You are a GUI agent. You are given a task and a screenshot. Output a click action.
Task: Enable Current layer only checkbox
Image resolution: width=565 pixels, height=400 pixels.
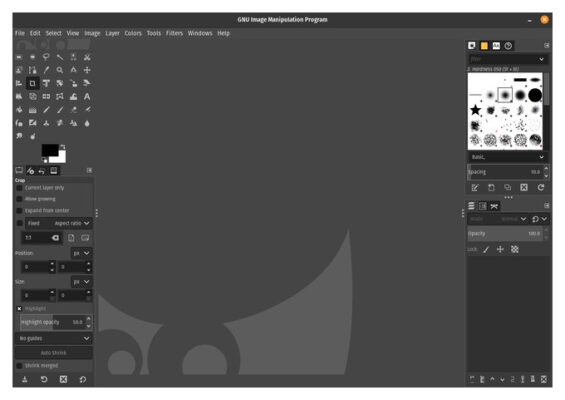(x=19, y=188)
